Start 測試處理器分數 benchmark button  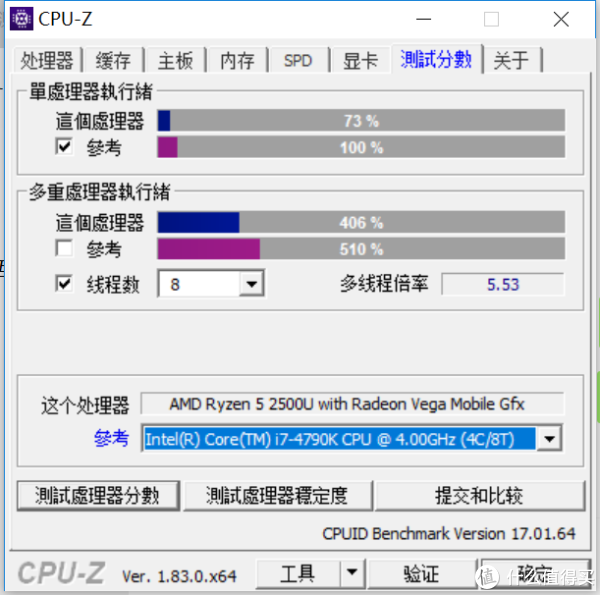pos(98,496)
